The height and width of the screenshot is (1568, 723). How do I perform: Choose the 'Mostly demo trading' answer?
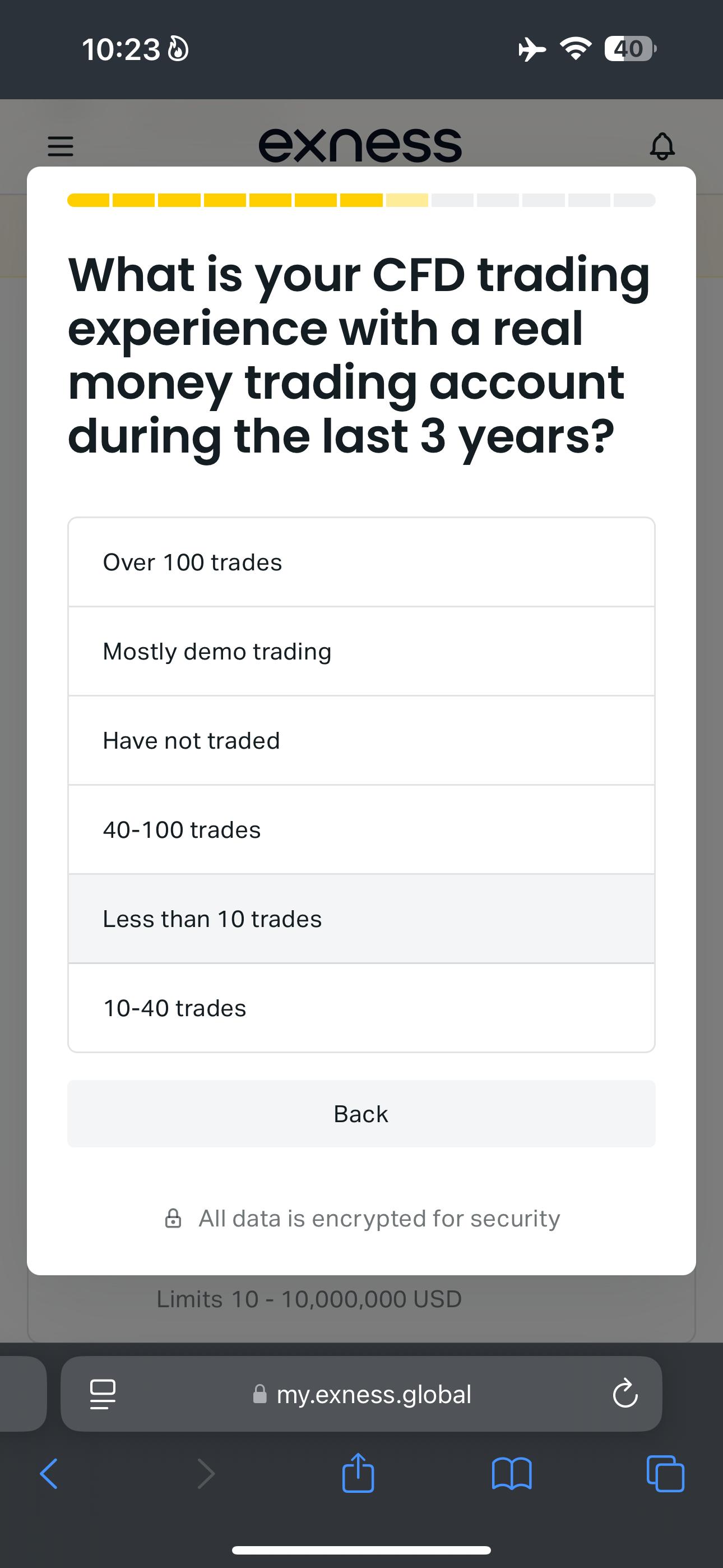click(361, 651)
